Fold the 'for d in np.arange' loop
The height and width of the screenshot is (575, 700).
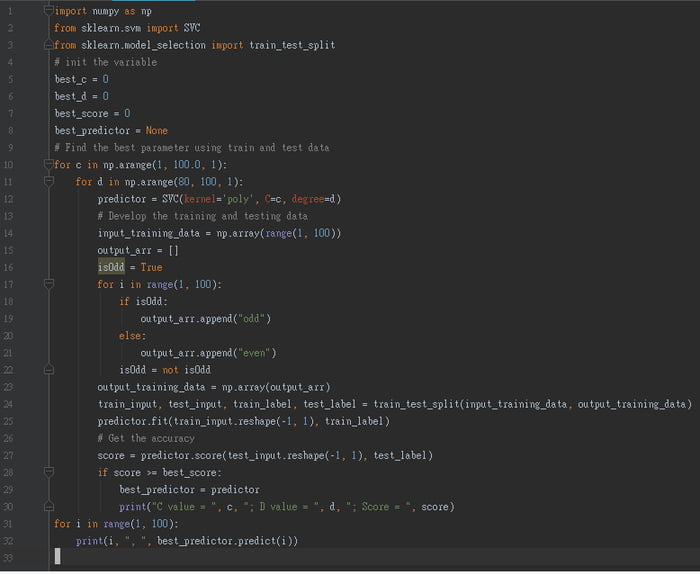pos(48,181)
